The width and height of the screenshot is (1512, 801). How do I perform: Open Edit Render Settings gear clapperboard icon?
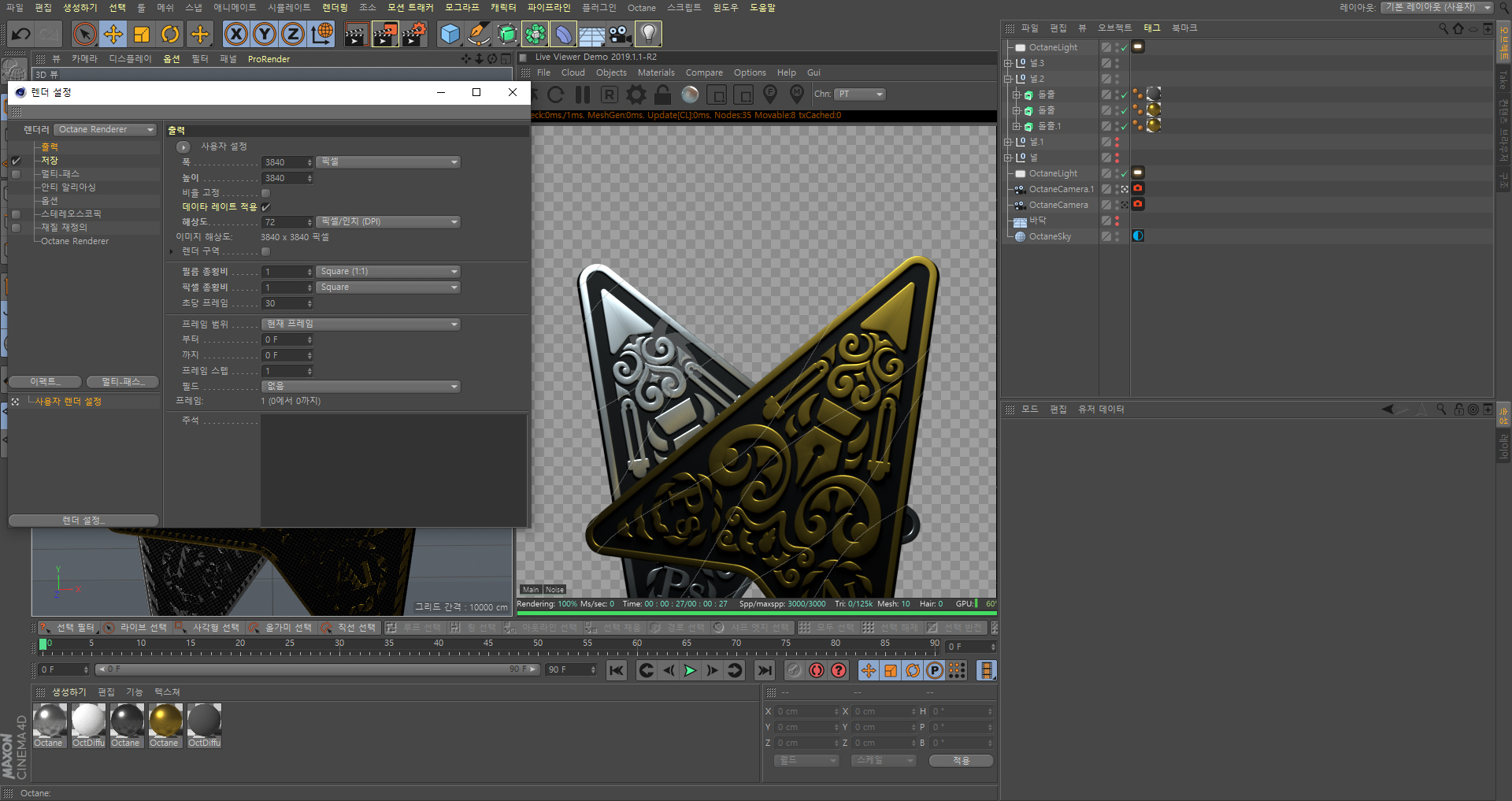click(414, 34)
